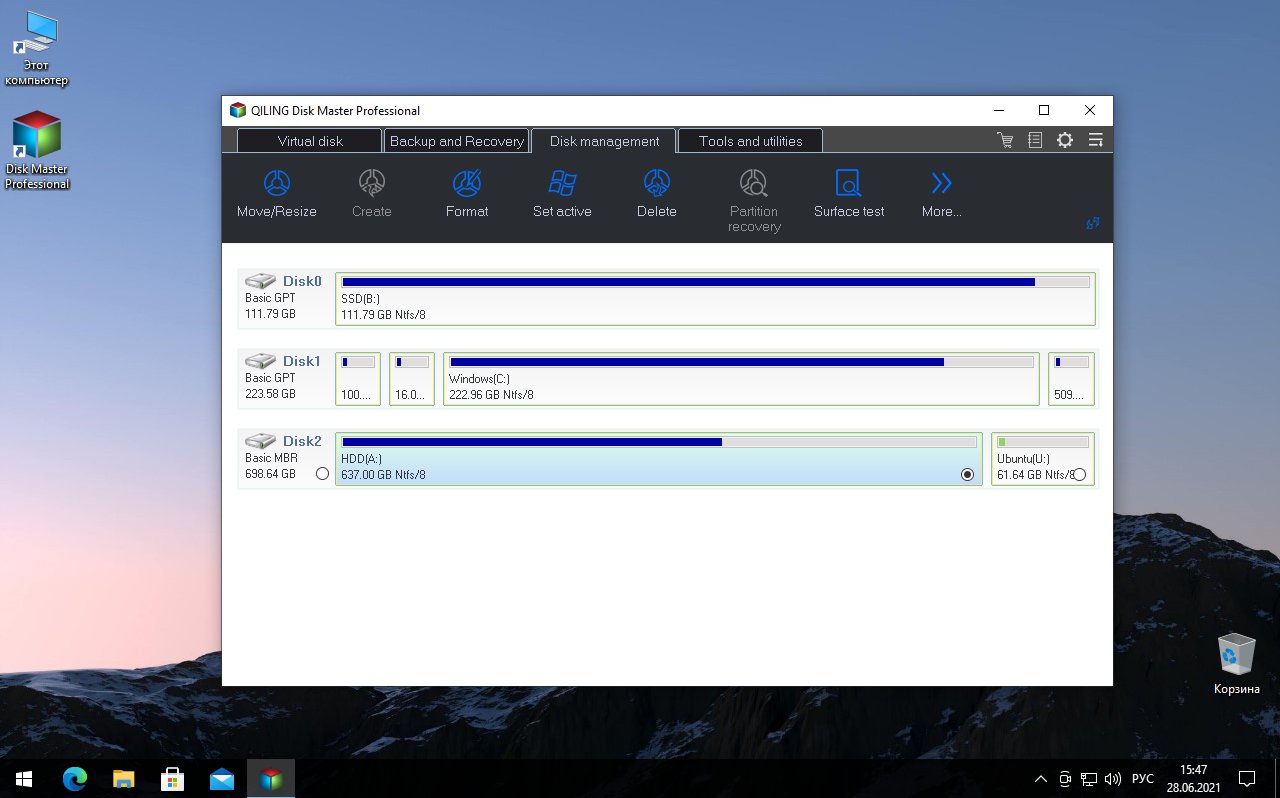
Task: Select the HDD(A:) partition radio button
Action: [967, 475]
